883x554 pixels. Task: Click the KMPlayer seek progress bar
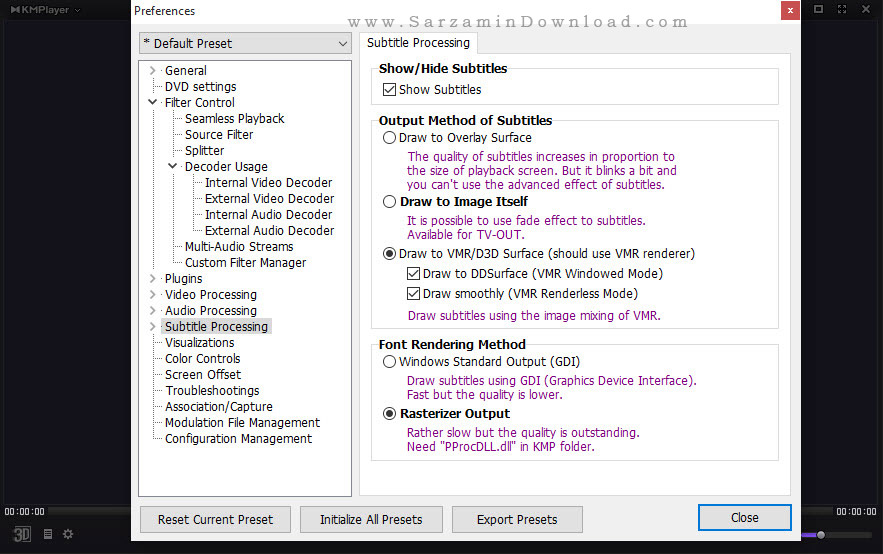click(x=90, y=511)
